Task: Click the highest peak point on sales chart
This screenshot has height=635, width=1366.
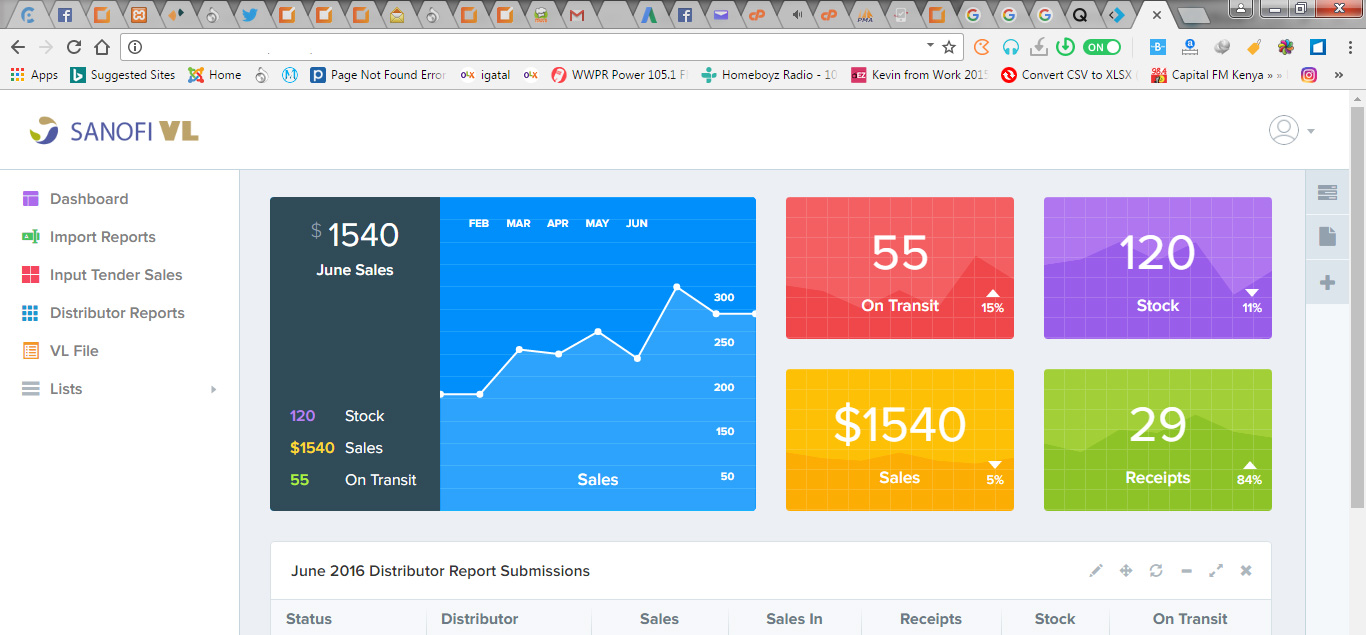Action: tap(677, 287)
